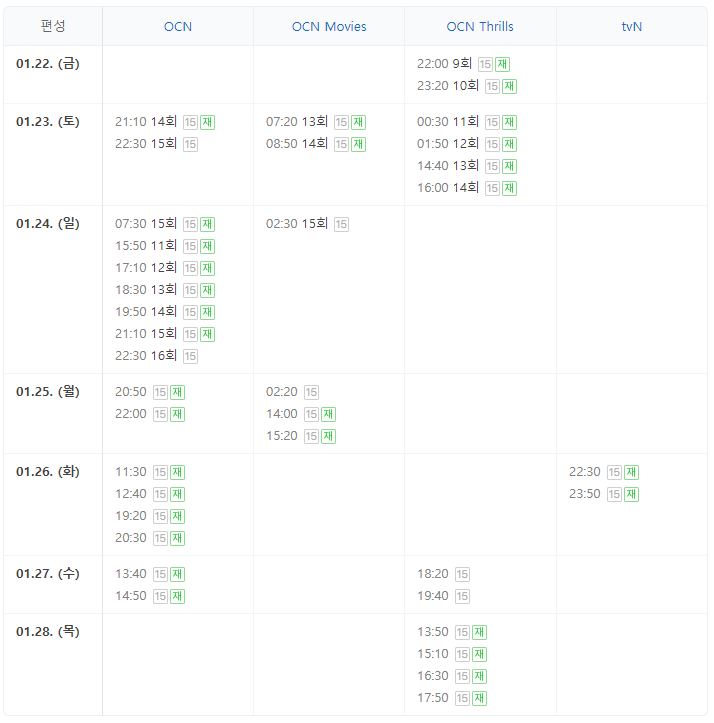Image resolution: width=714 pixels, height=723 pixels.
Task: Click the 15 rating badge beside 18:20
Action: pos(462,574)
